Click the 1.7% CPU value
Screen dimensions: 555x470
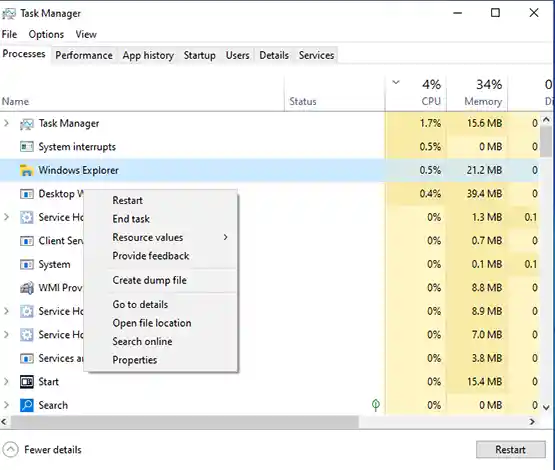pyautogui.click(x=430, y=123)
